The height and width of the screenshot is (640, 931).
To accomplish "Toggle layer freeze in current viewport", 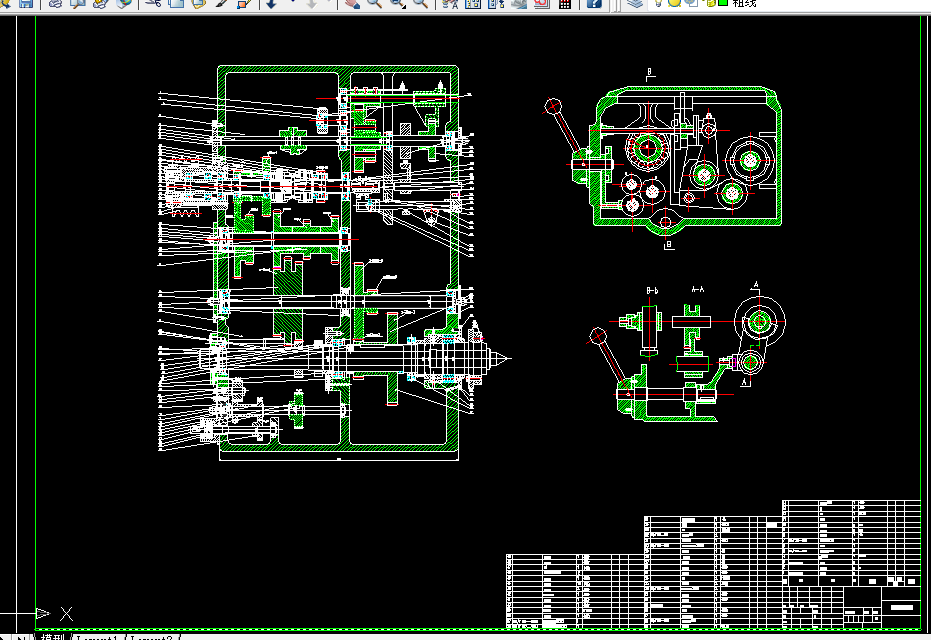I will 692,3.
